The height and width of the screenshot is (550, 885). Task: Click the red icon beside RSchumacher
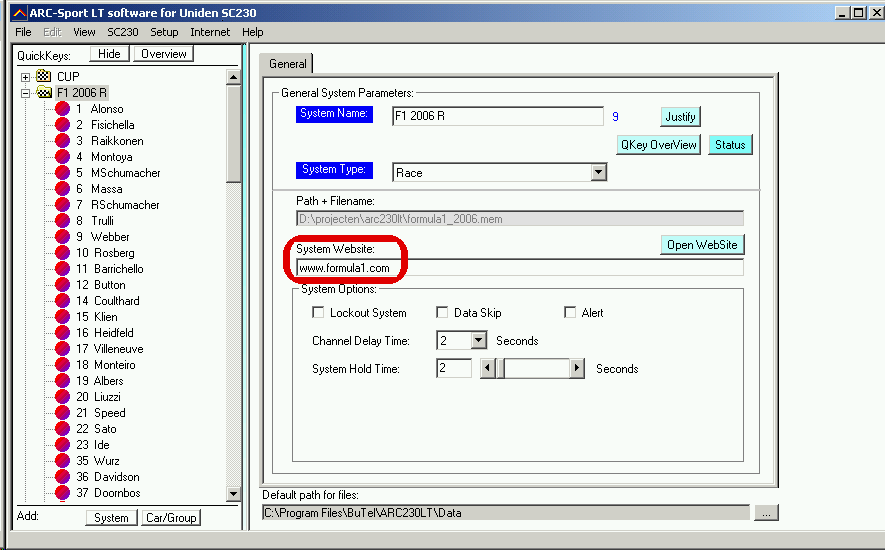63,204
